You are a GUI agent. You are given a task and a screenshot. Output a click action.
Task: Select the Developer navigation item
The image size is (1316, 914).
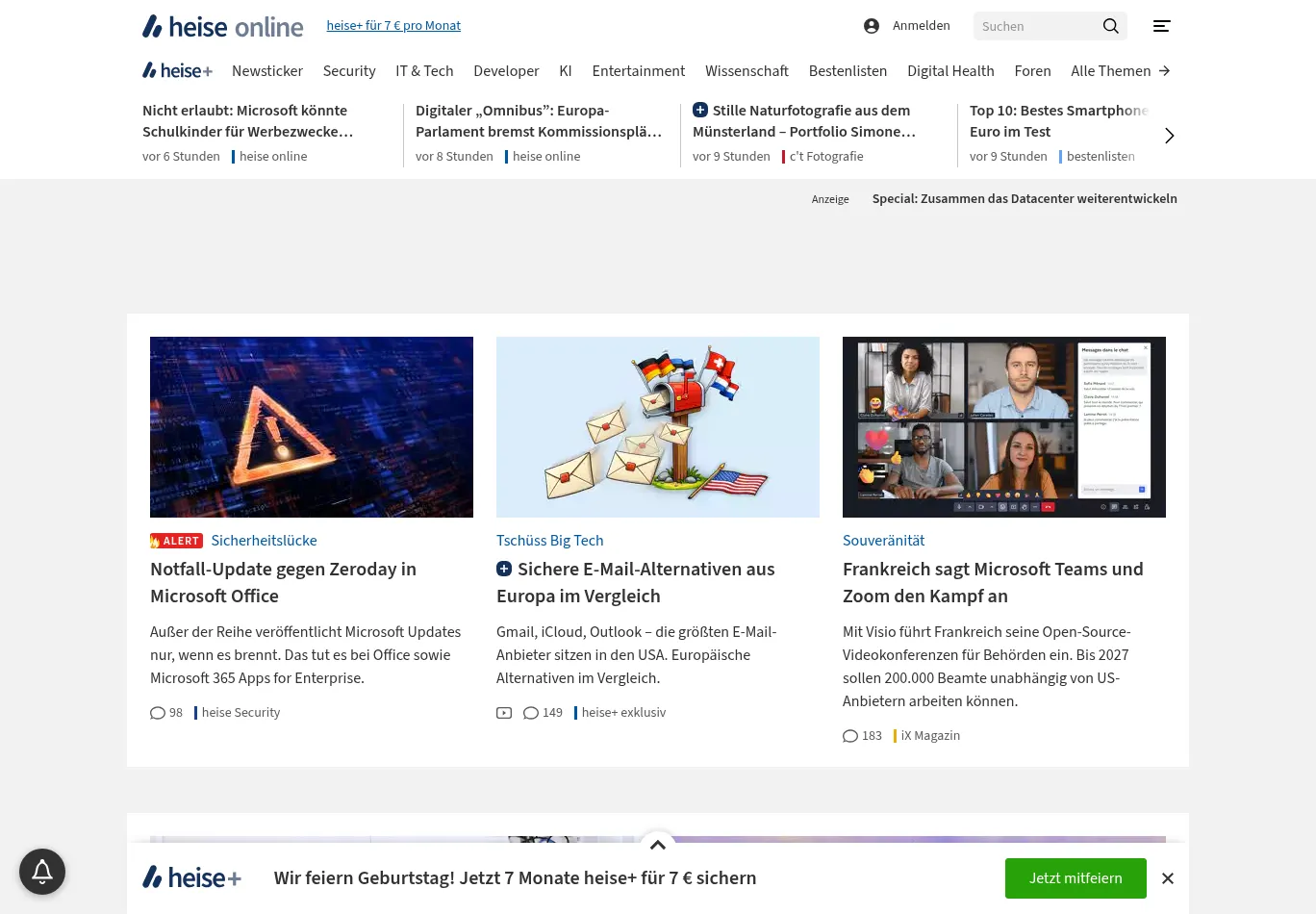tap(506, 70)
